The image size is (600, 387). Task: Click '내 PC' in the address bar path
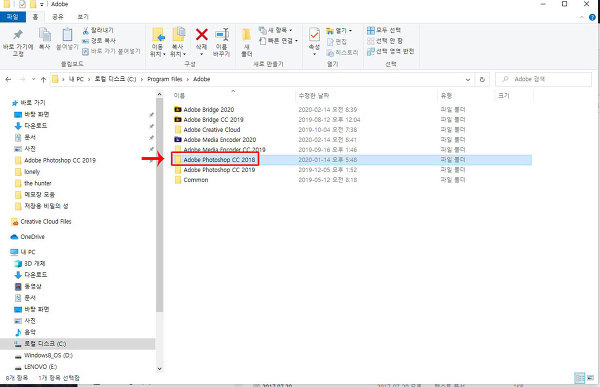(76, 79)
